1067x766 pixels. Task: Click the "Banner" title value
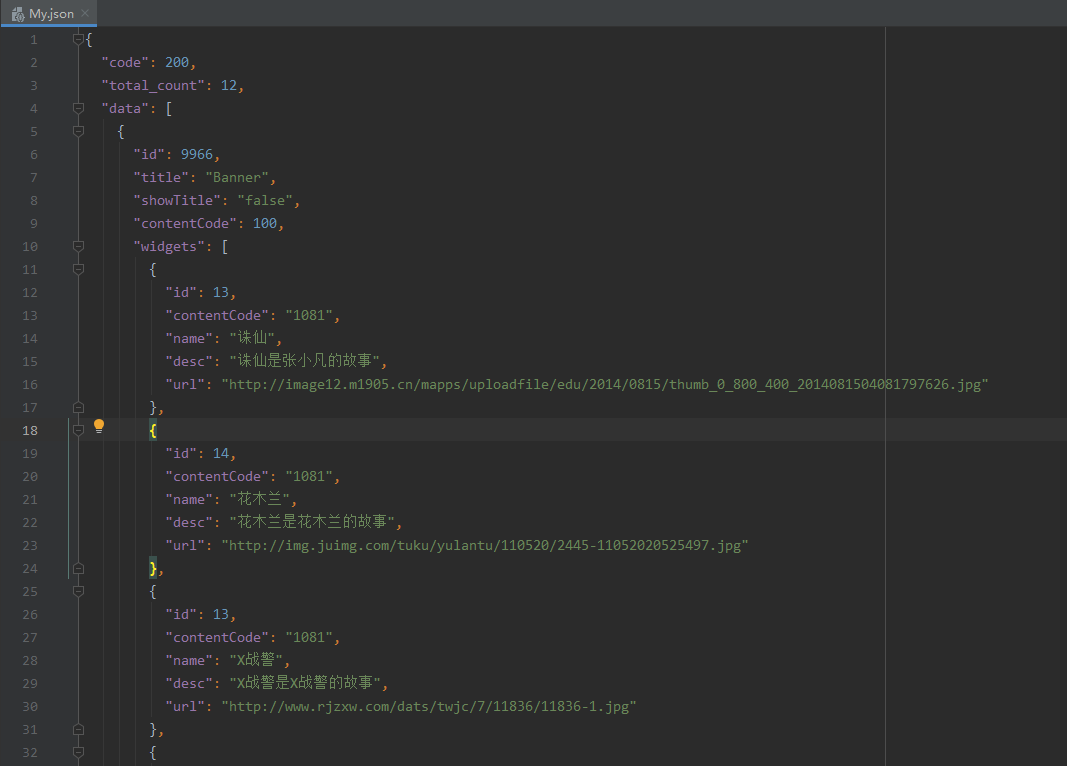(237, 178)
